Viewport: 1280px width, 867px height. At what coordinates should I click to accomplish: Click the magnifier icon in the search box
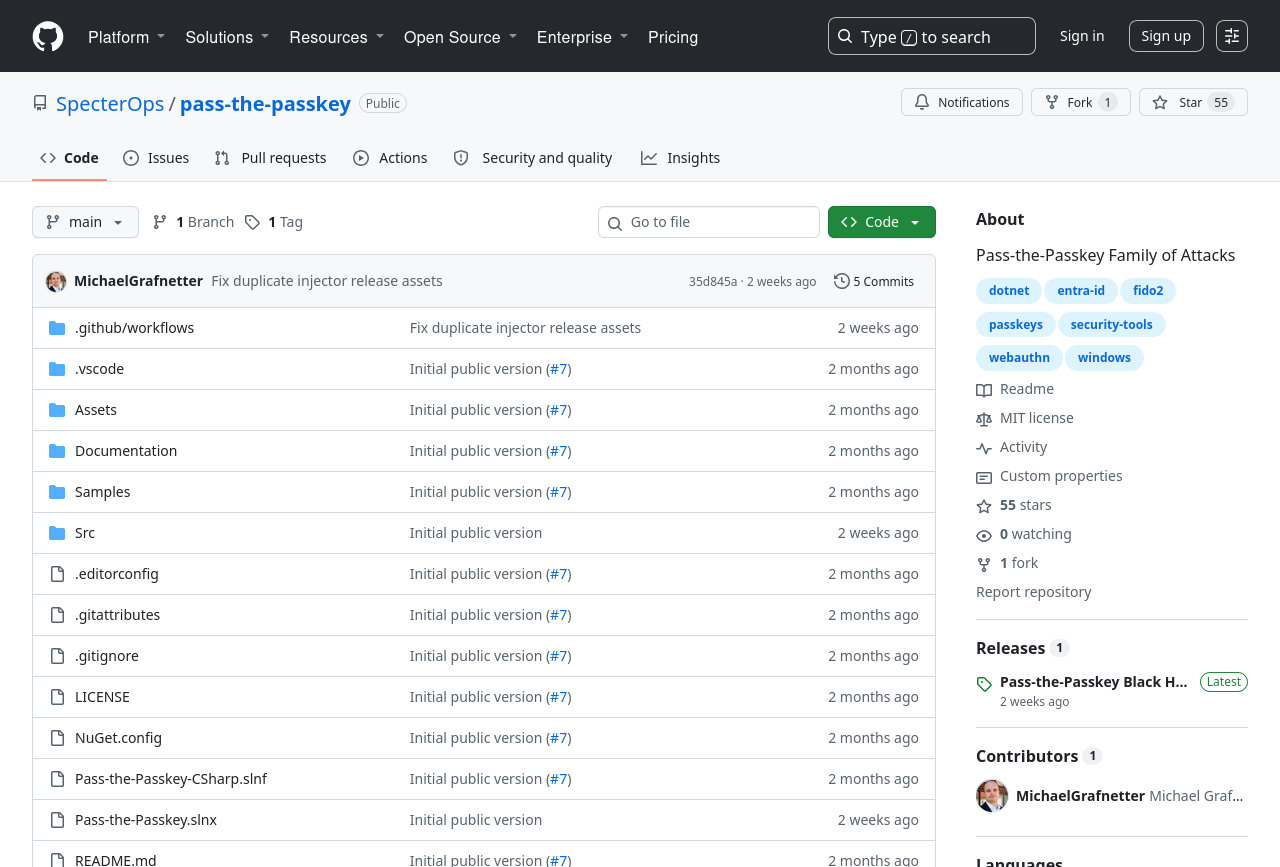pyautogui.click(x=845, y=36)
